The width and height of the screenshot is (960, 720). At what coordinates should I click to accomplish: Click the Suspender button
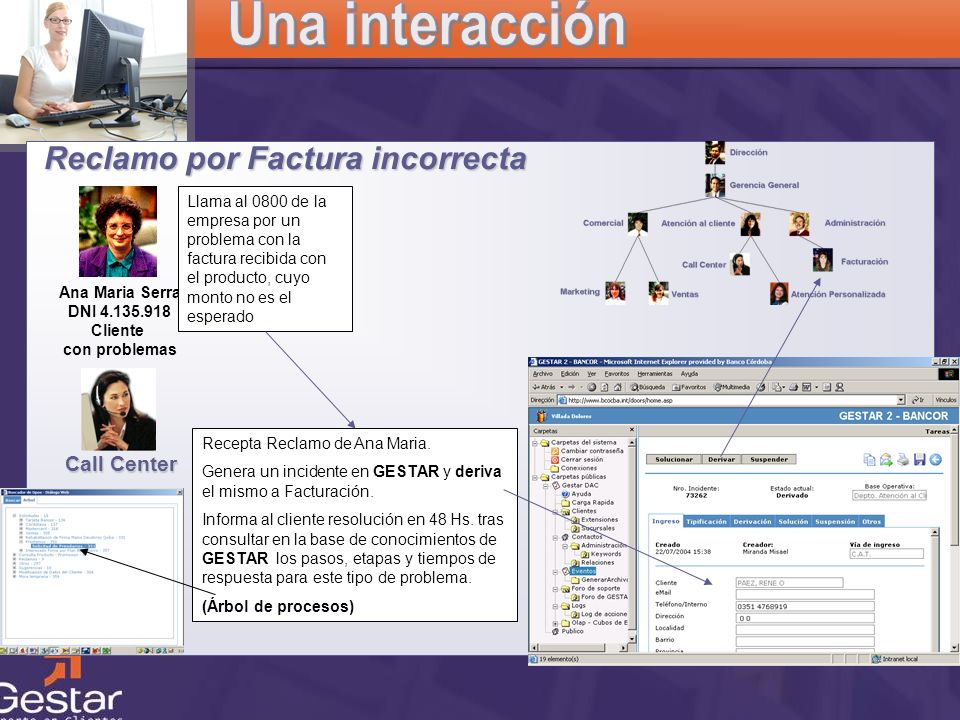click(x=769, y=459)
